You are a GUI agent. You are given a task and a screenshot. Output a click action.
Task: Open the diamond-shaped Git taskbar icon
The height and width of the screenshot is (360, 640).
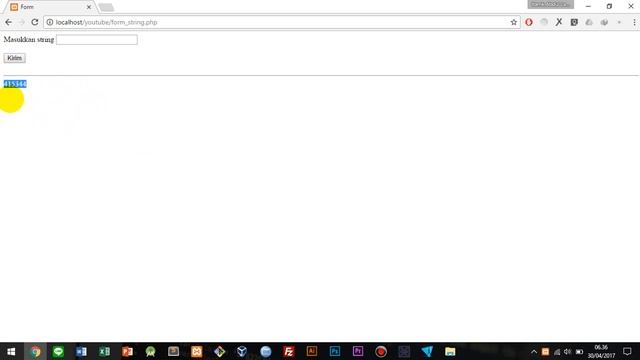[219, 351]
